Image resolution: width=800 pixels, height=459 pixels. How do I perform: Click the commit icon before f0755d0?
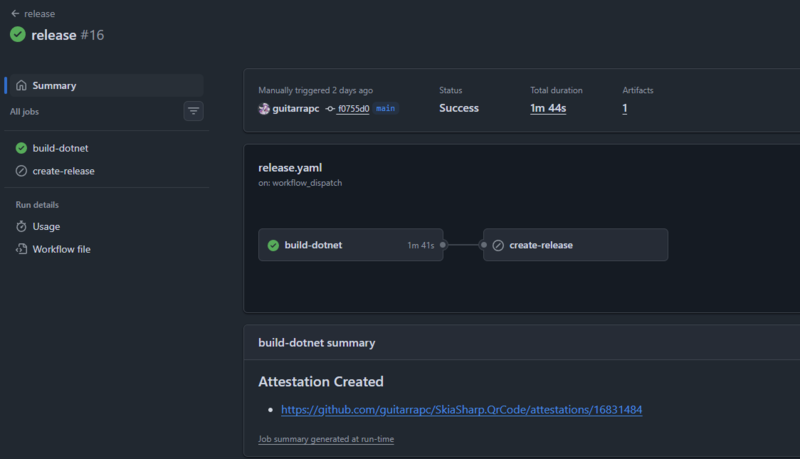(x=329, y=108)
